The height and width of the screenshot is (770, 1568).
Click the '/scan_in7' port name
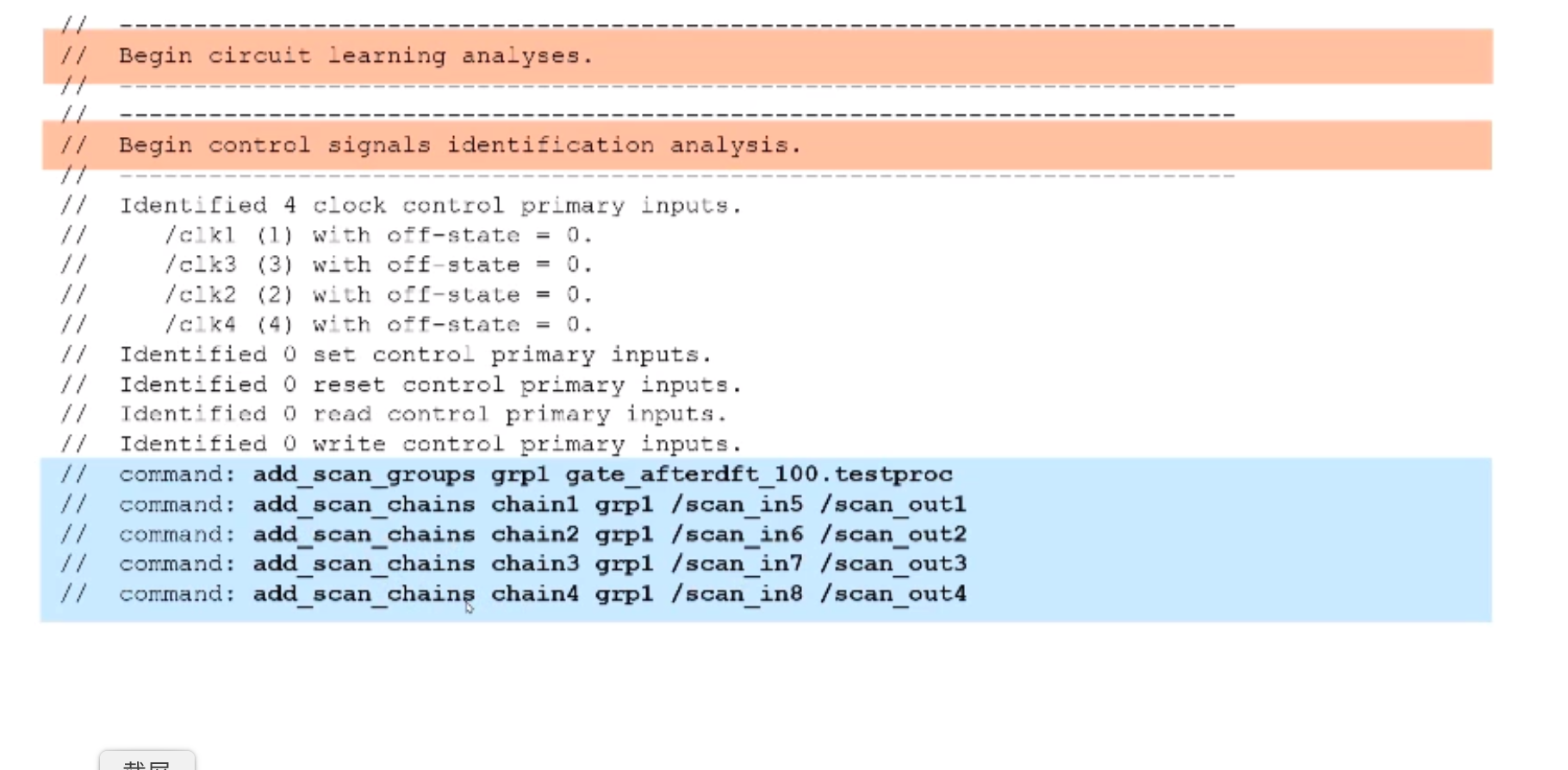pos(737,564)
